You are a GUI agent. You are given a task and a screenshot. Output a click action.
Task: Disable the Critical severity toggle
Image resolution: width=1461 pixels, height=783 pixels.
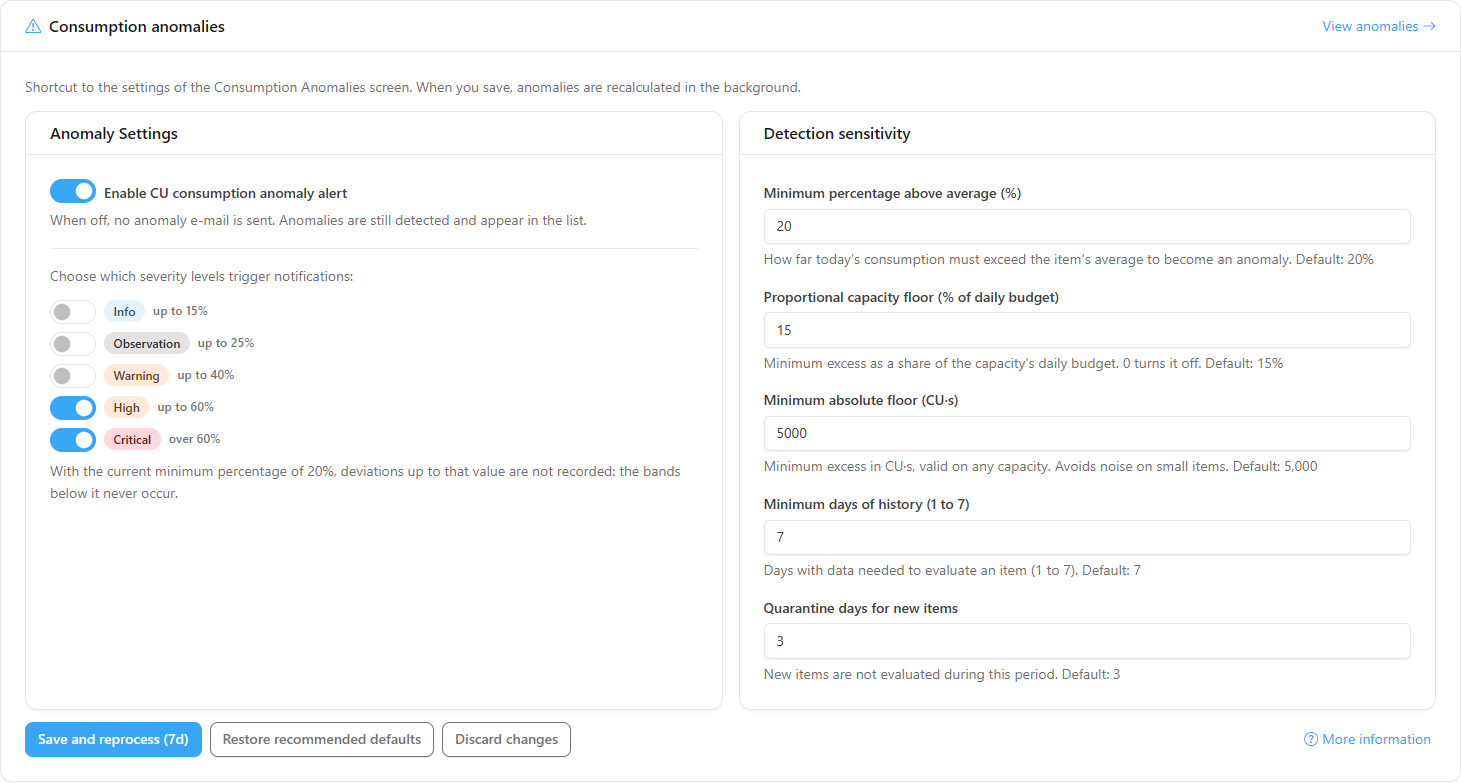(x=73, y=440)
